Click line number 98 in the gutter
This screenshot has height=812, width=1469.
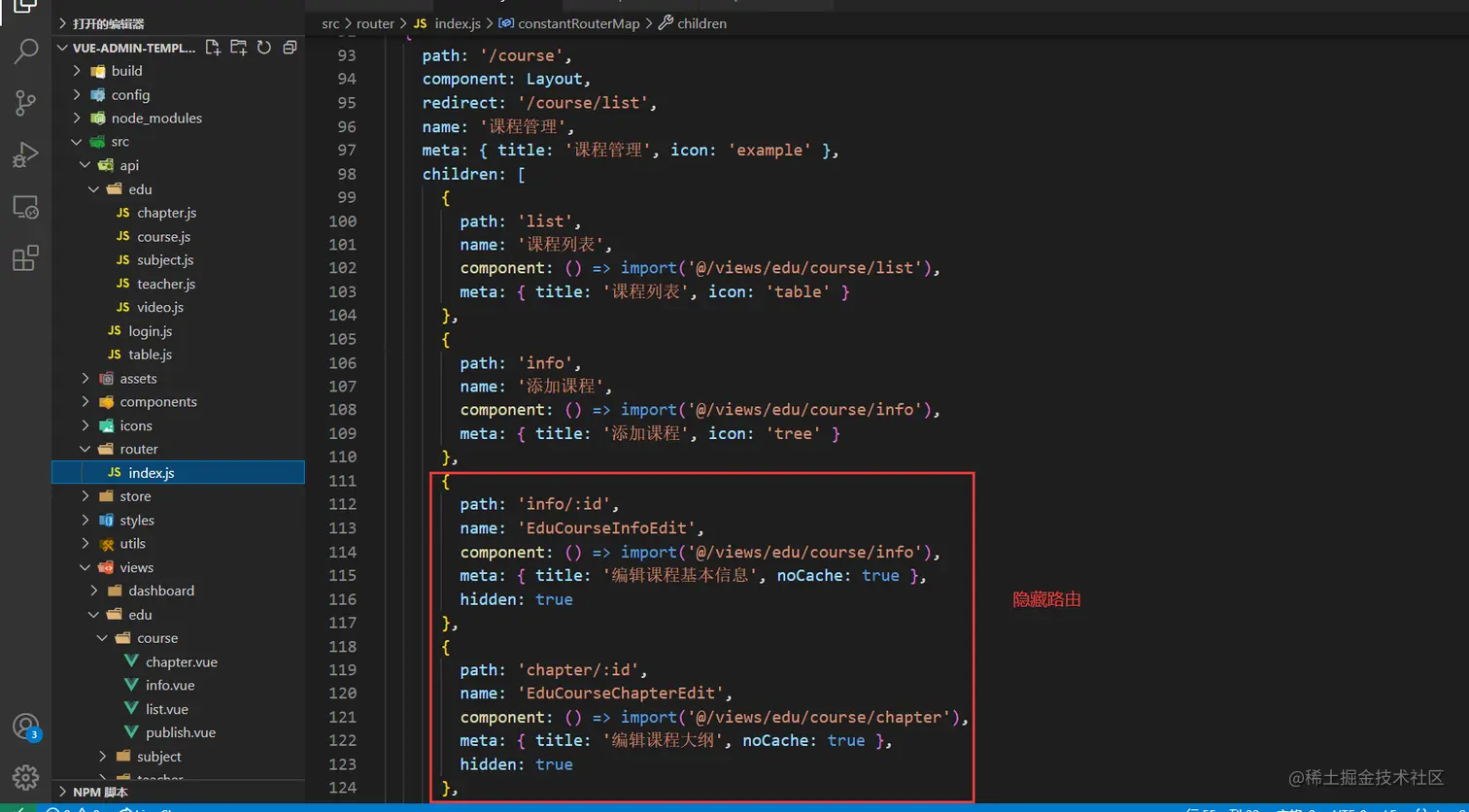(347, 174)
